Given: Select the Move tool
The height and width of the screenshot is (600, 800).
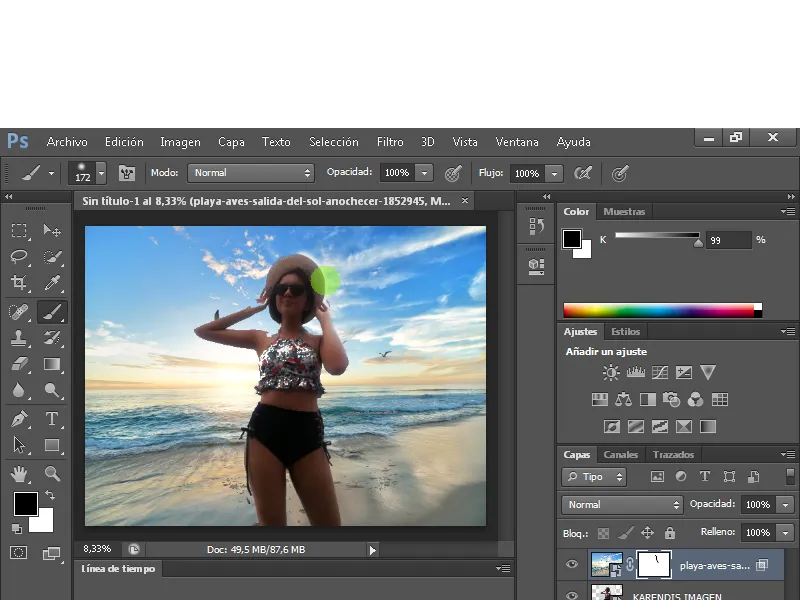Looking at the screenshot, I should click(x=52, y=230).
